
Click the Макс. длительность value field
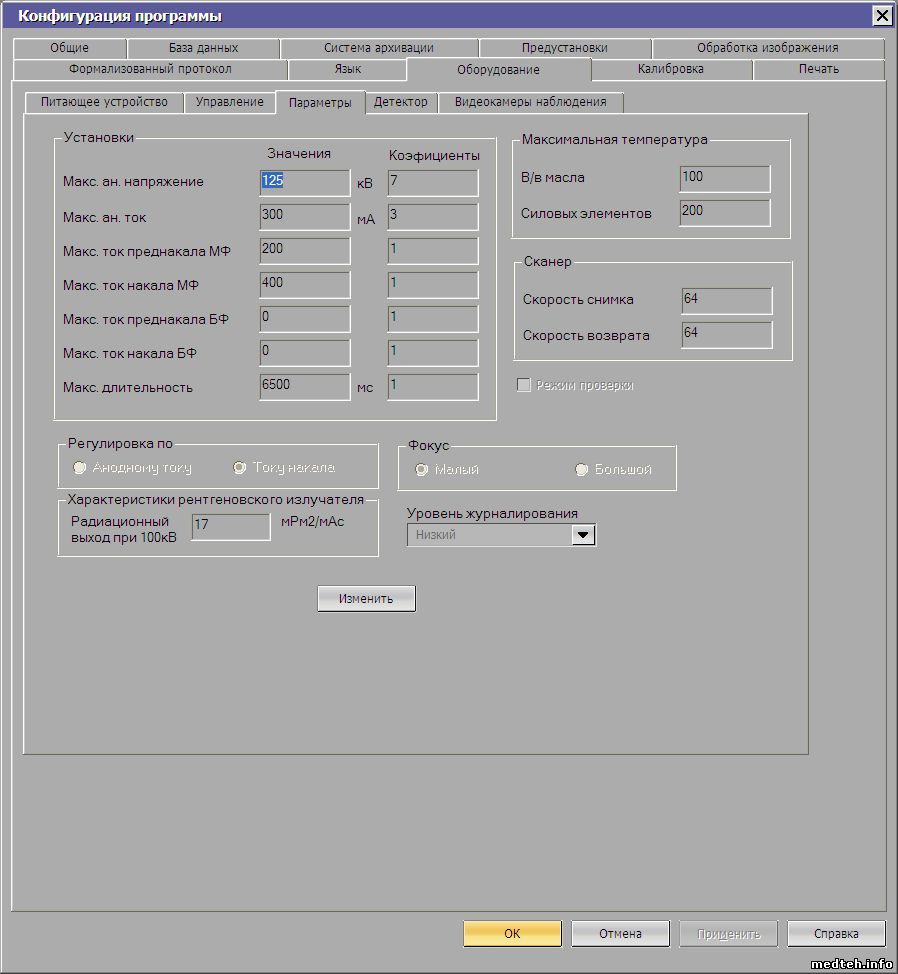pyautogui.click(x=304, y=386)
